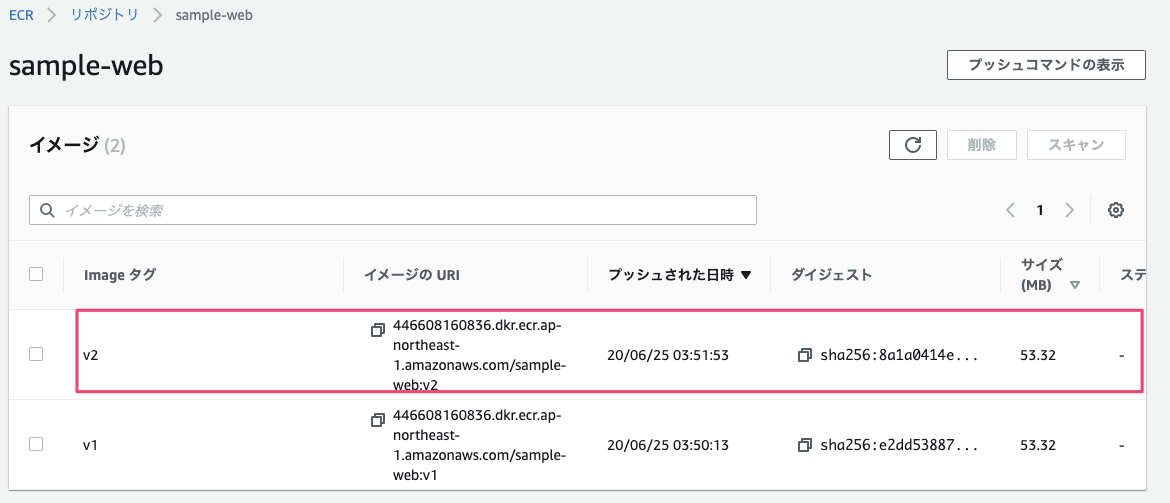Open the リポジトリ breadcrumb link

[103, 16]
